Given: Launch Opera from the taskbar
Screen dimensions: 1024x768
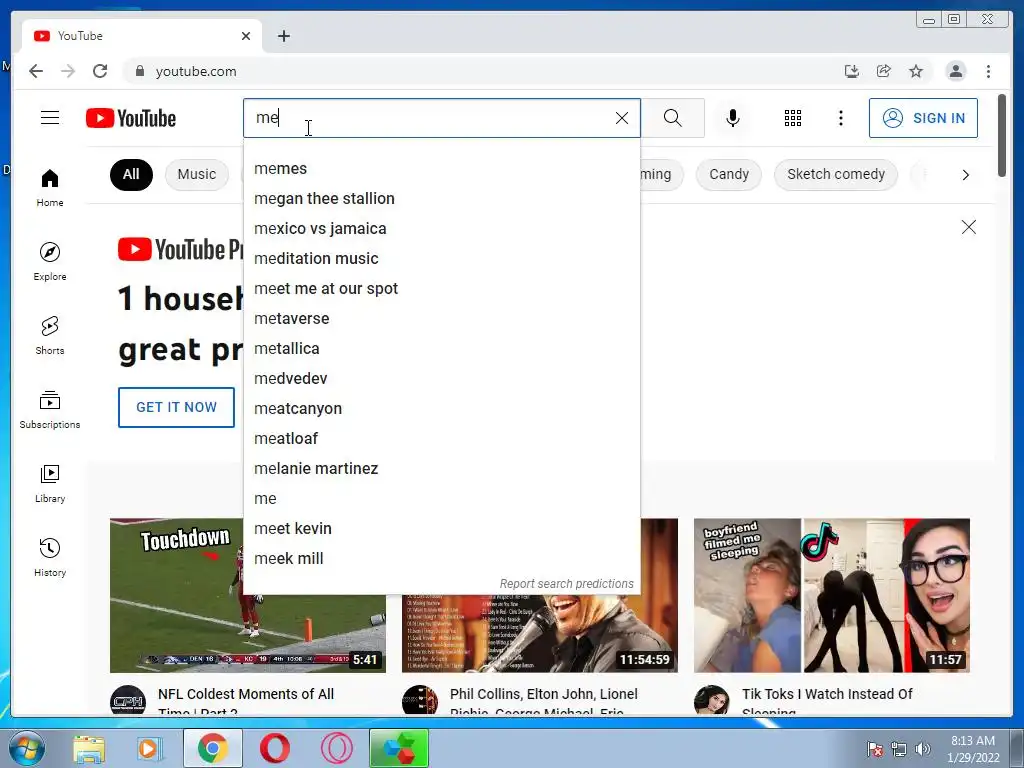Looking at the screenshot, I should coord(275,748).
